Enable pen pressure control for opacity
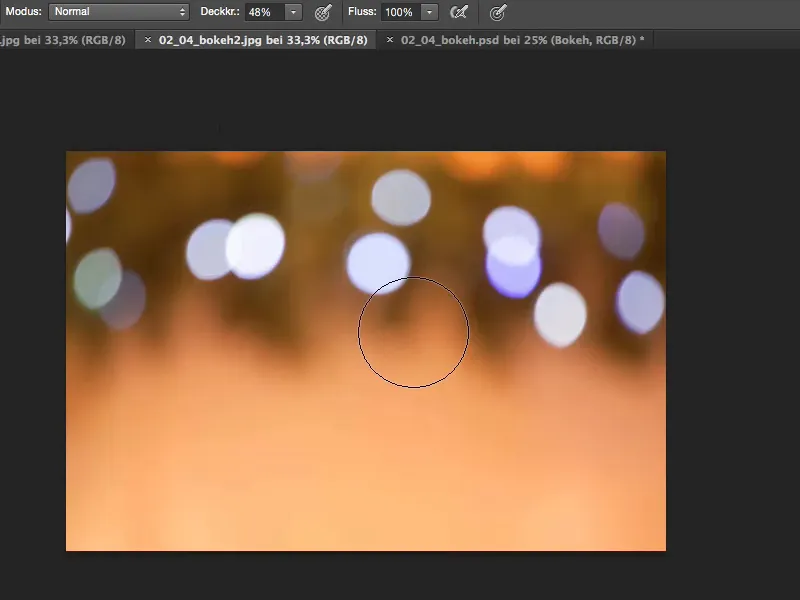The height and width of the screenshot is (600, 800). pos(320,13)
